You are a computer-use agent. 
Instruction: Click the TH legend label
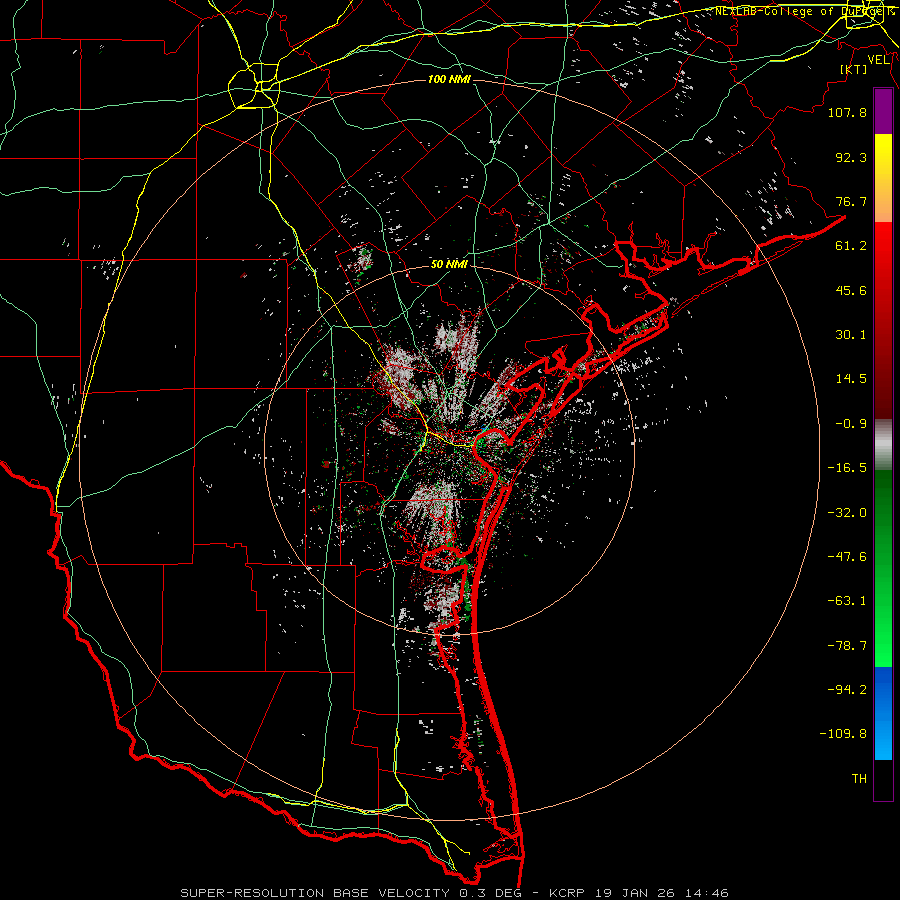pyautogui.click(x=859, y=779)
